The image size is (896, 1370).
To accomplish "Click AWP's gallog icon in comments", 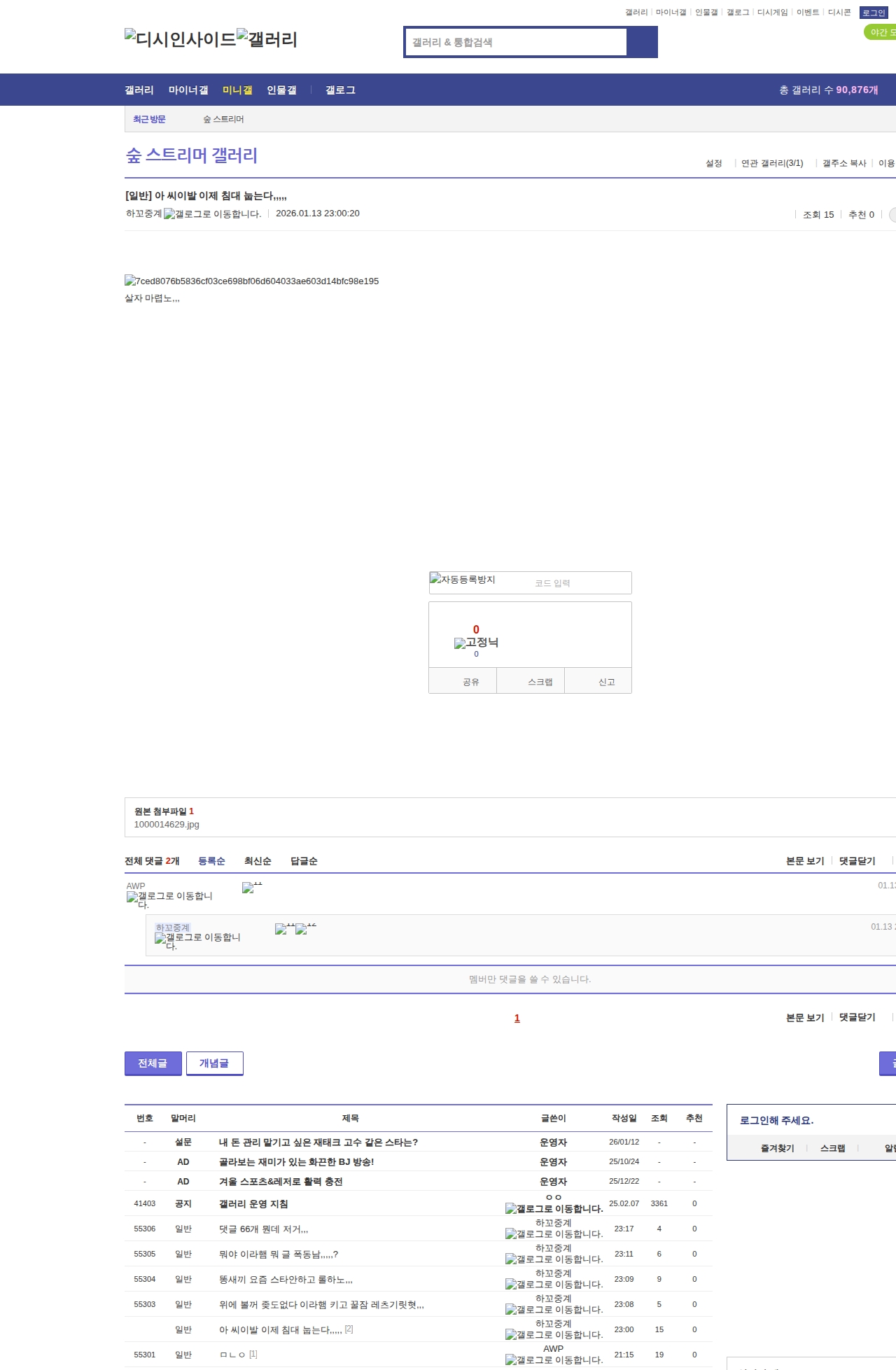I will 132,897.
